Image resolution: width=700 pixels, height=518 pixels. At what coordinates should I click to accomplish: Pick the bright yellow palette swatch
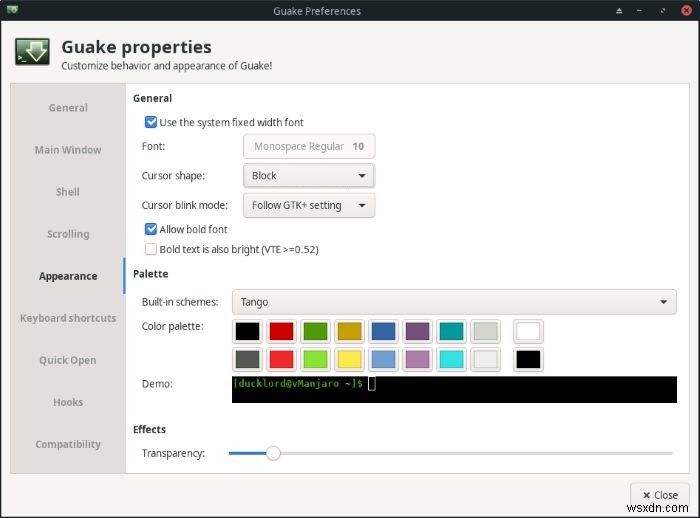pyautogui.click(x=349, y=359)
